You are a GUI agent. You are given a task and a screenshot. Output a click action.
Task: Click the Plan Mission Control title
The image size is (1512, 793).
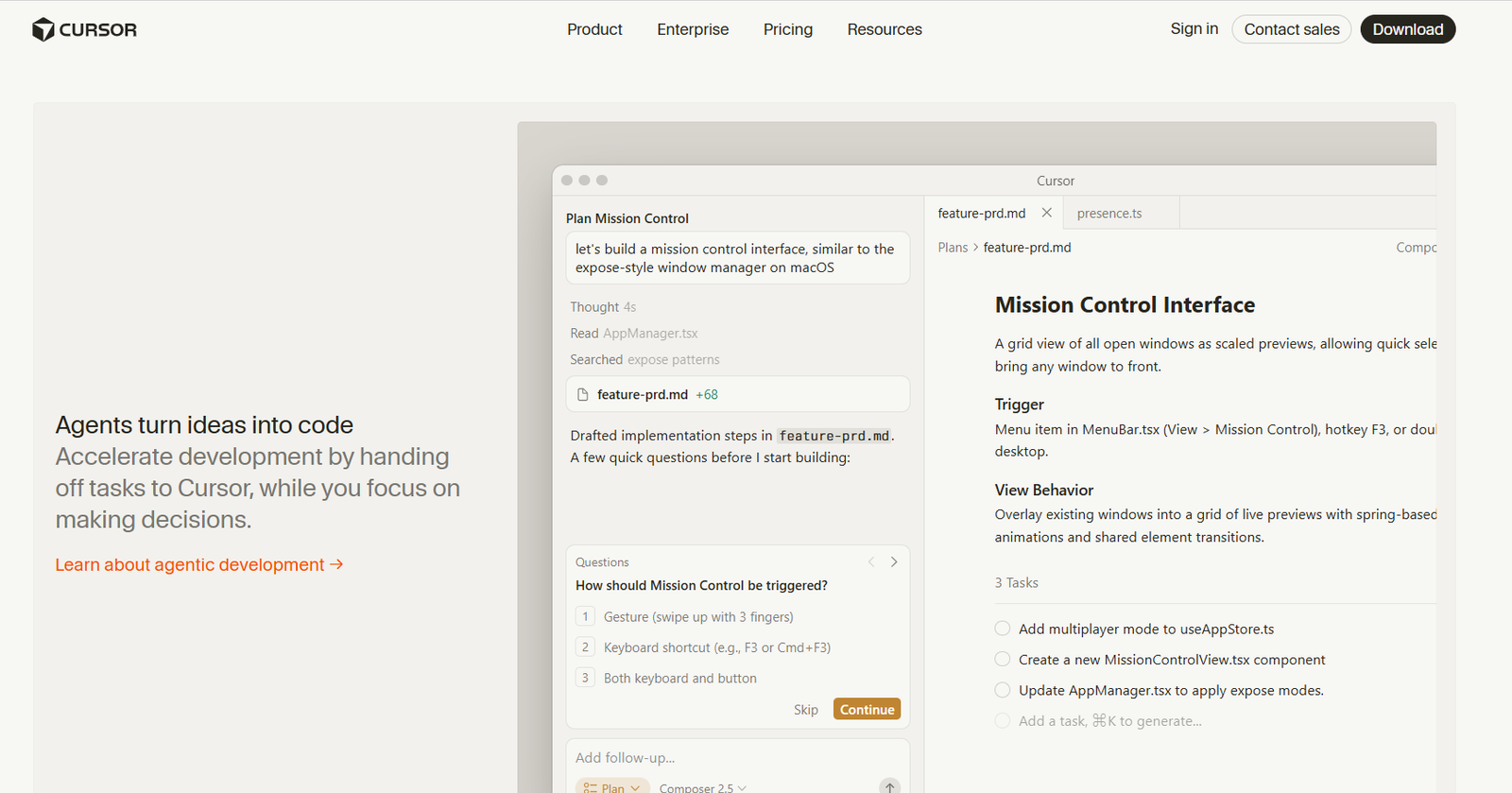click(627, 218)
